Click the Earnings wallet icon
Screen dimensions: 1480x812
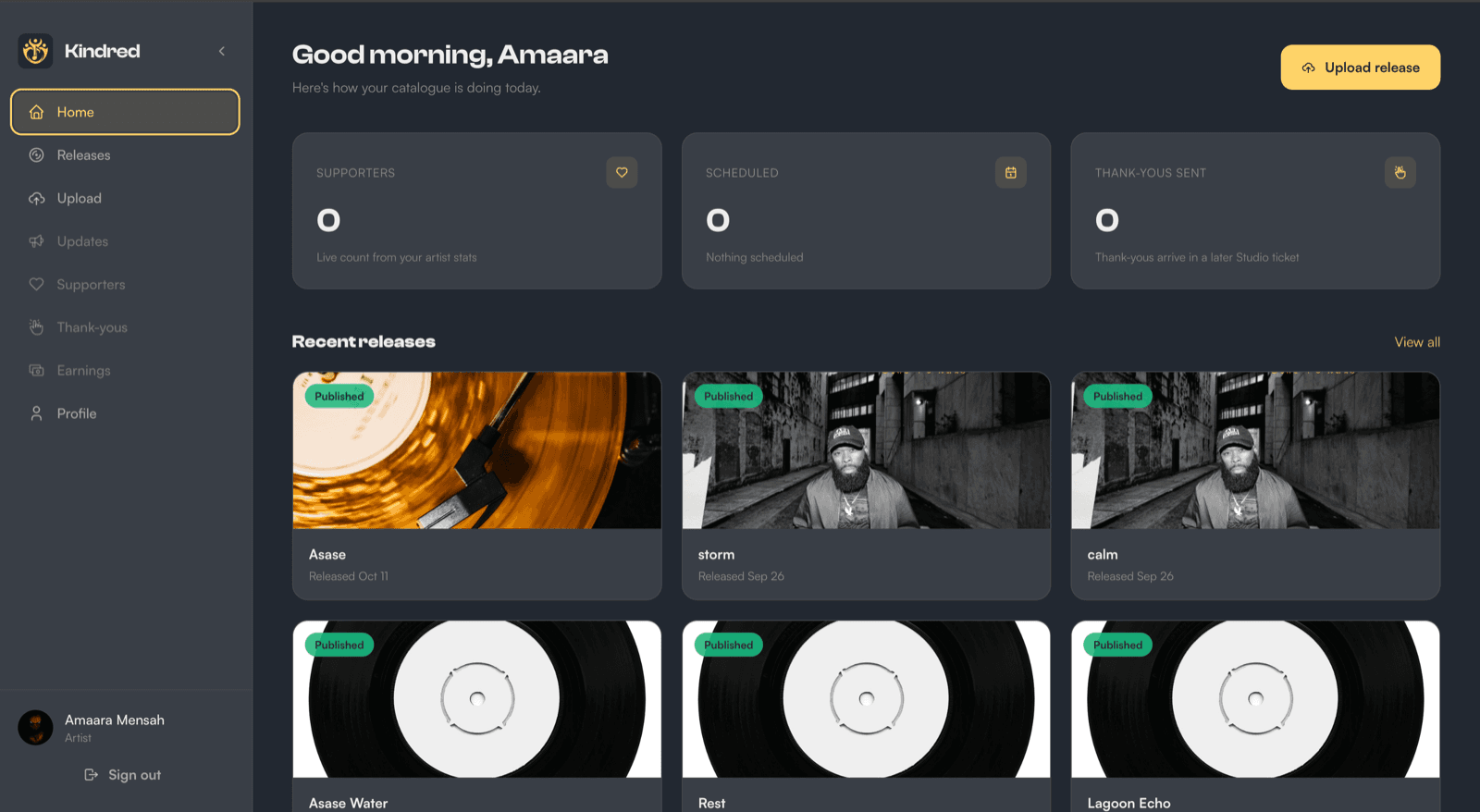(36, 371)
